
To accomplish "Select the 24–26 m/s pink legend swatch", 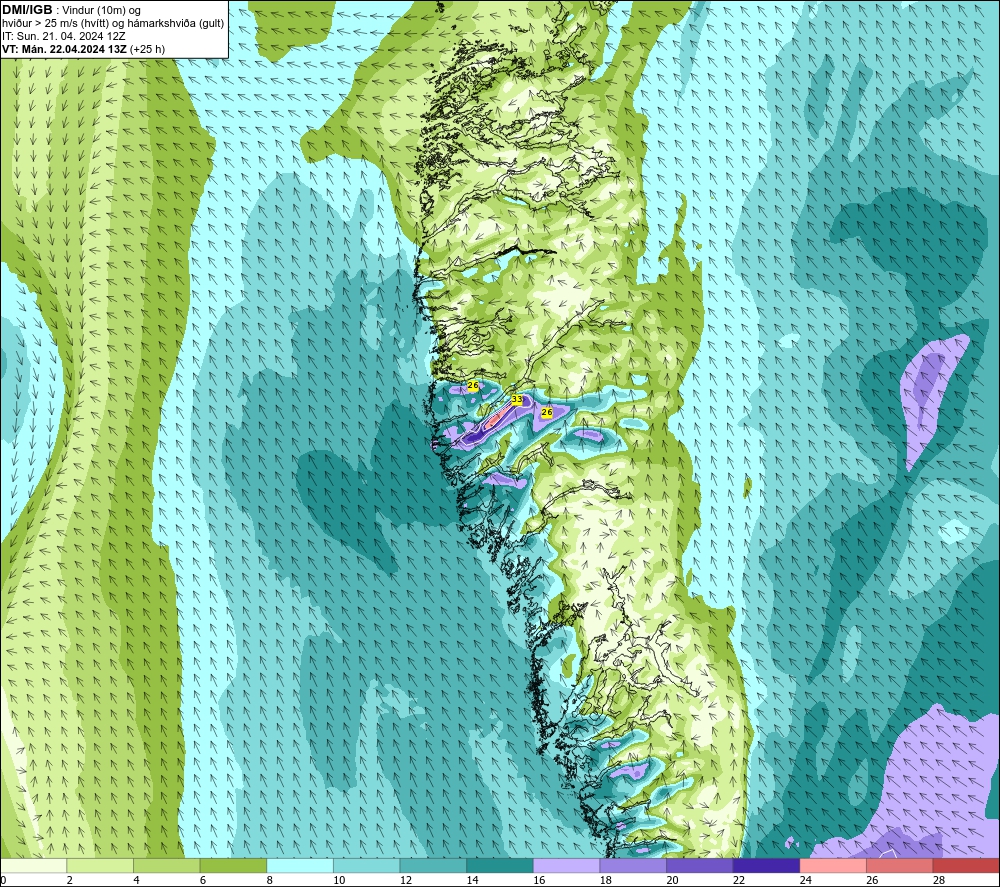I will [x=833, y=866].
